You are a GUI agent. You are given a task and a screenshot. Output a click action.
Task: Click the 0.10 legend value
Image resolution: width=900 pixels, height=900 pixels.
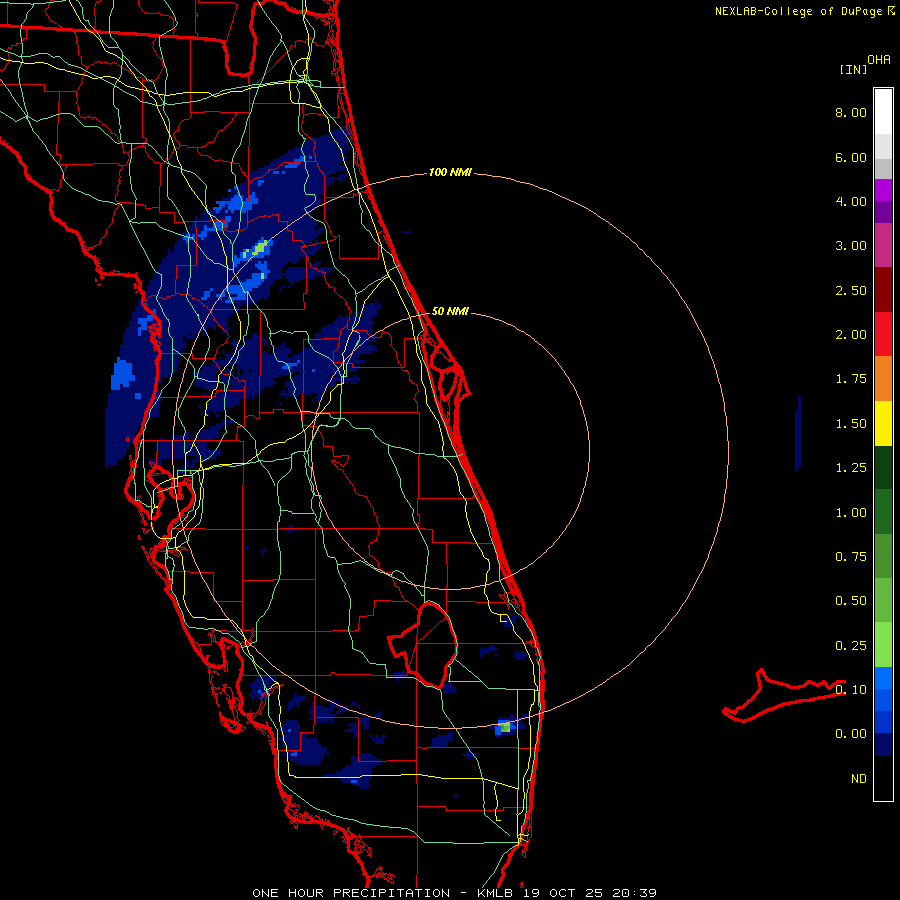coord(851,690)
